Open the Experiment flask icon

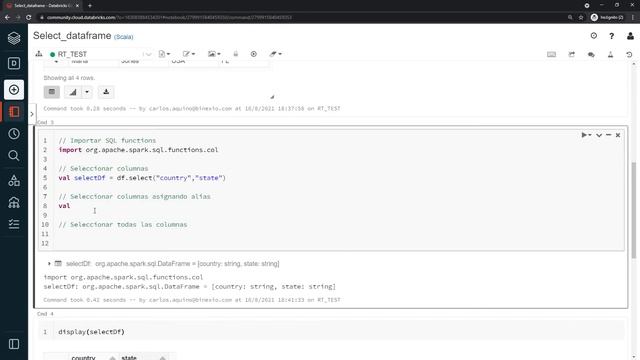click(x=610, y=54)
